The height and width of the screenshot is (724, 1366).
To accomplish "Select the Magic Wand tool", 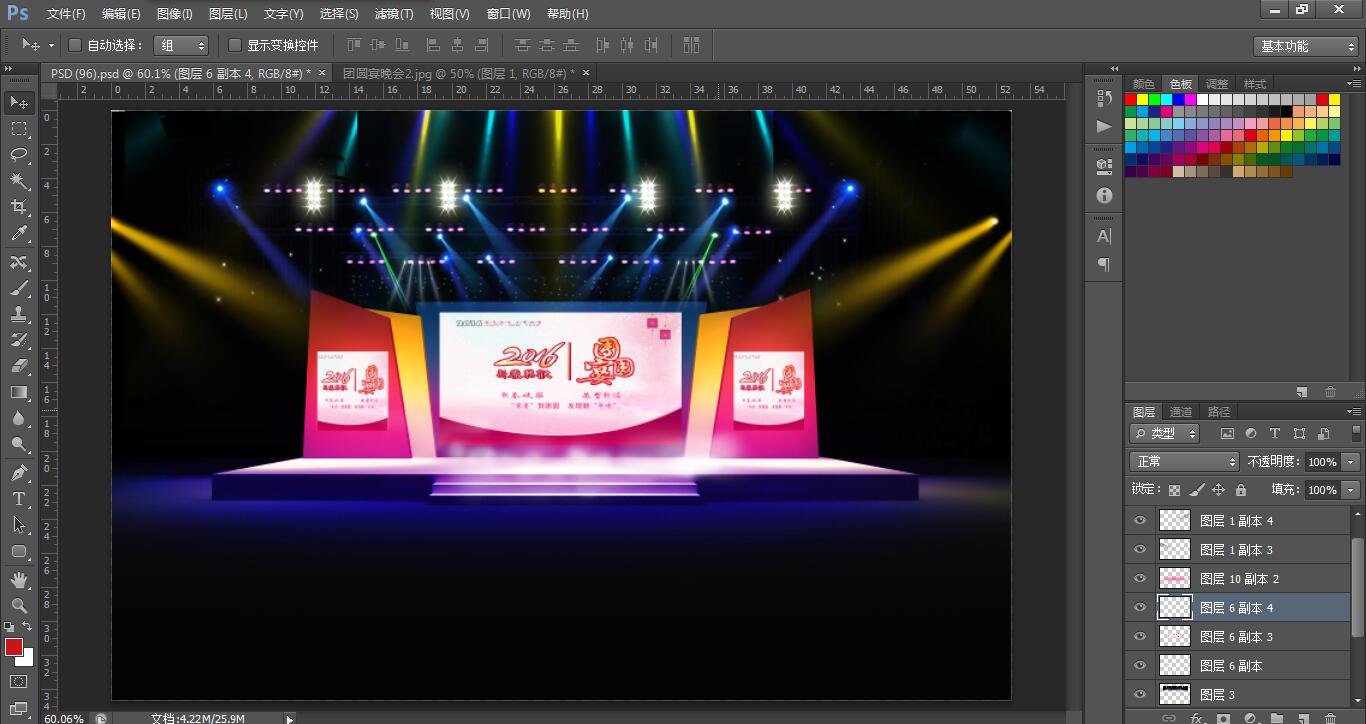I will (19, 181).
